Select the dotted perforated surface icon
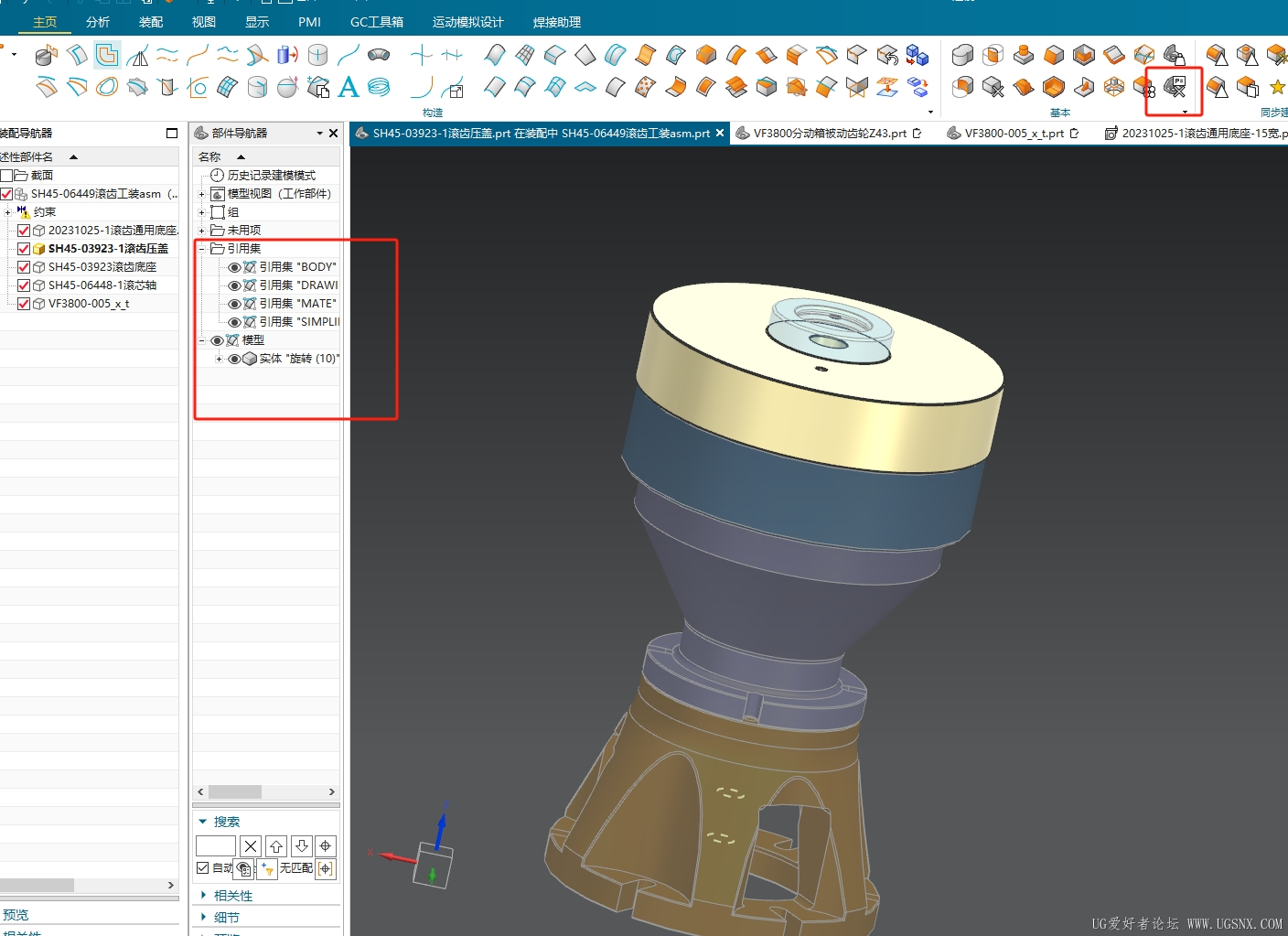 [x=645, y=87]
